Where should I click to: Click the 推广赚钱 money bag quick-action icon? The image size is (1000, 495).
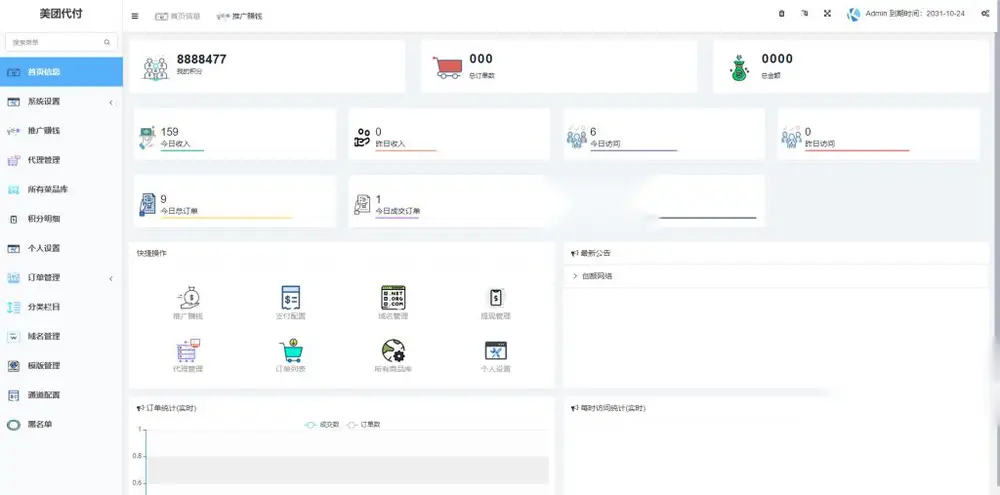pos(189,298)
